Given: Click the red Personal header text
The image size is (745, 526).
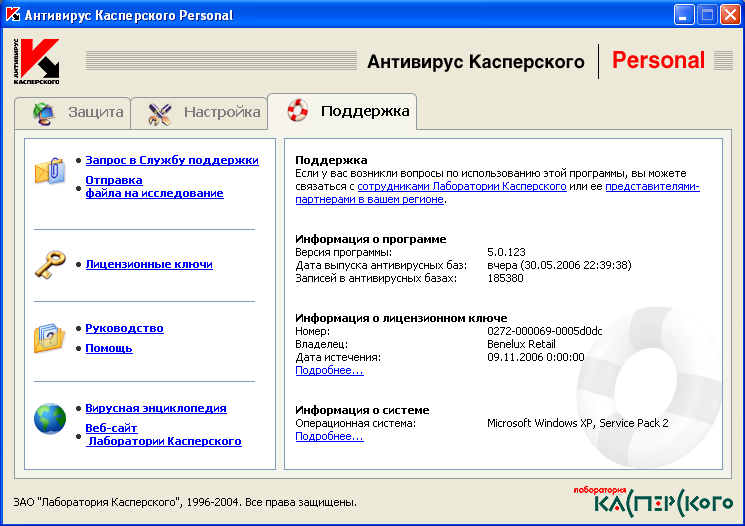Looking at the screenshot, I should 658,60.
